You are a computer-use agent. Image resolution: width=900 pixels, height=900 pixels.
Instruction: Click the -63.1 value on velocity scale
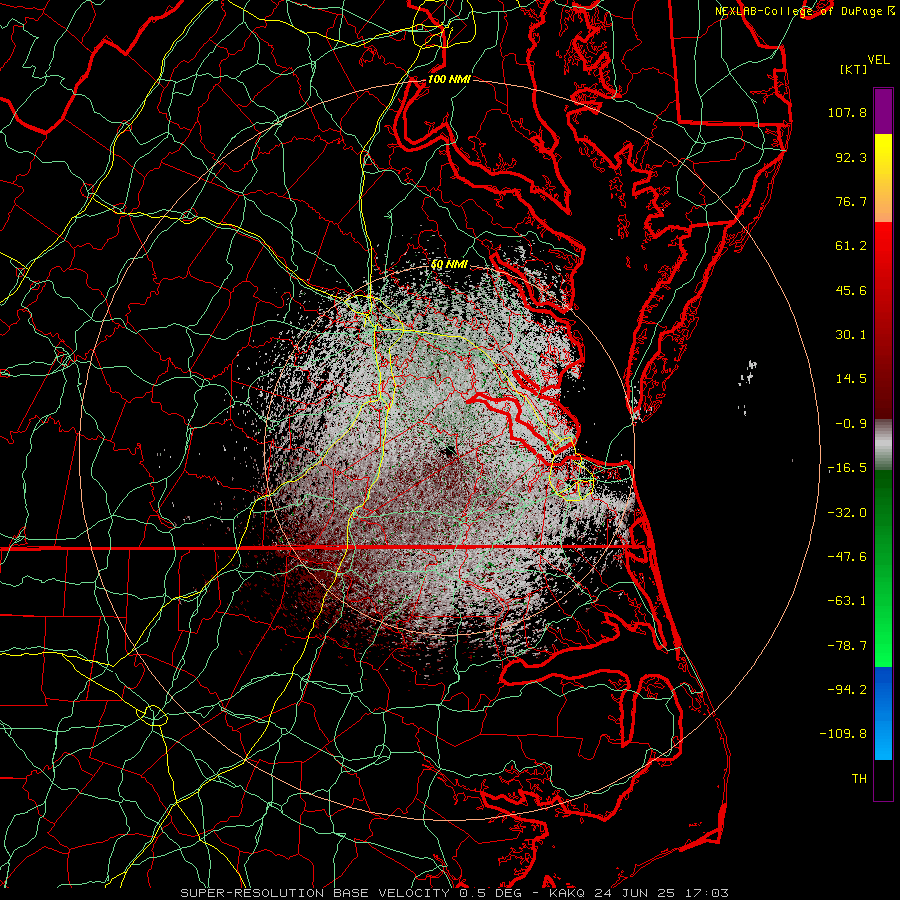tap(847, 601)
